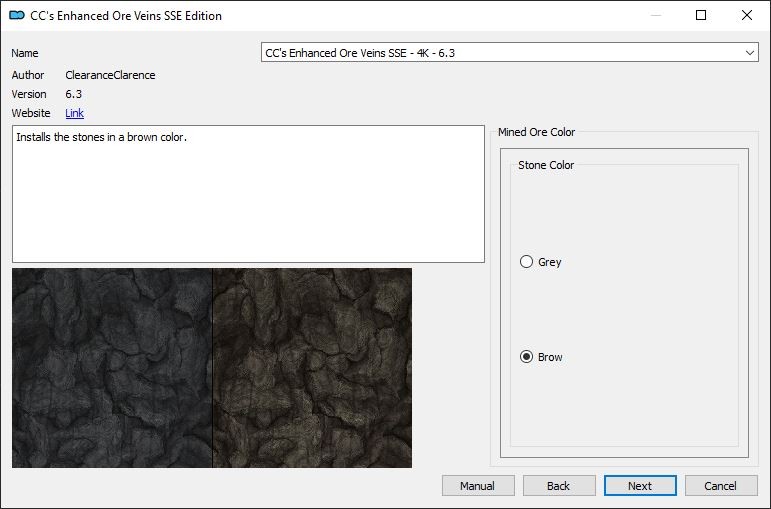Click the Author label

(x=28, y=75)
